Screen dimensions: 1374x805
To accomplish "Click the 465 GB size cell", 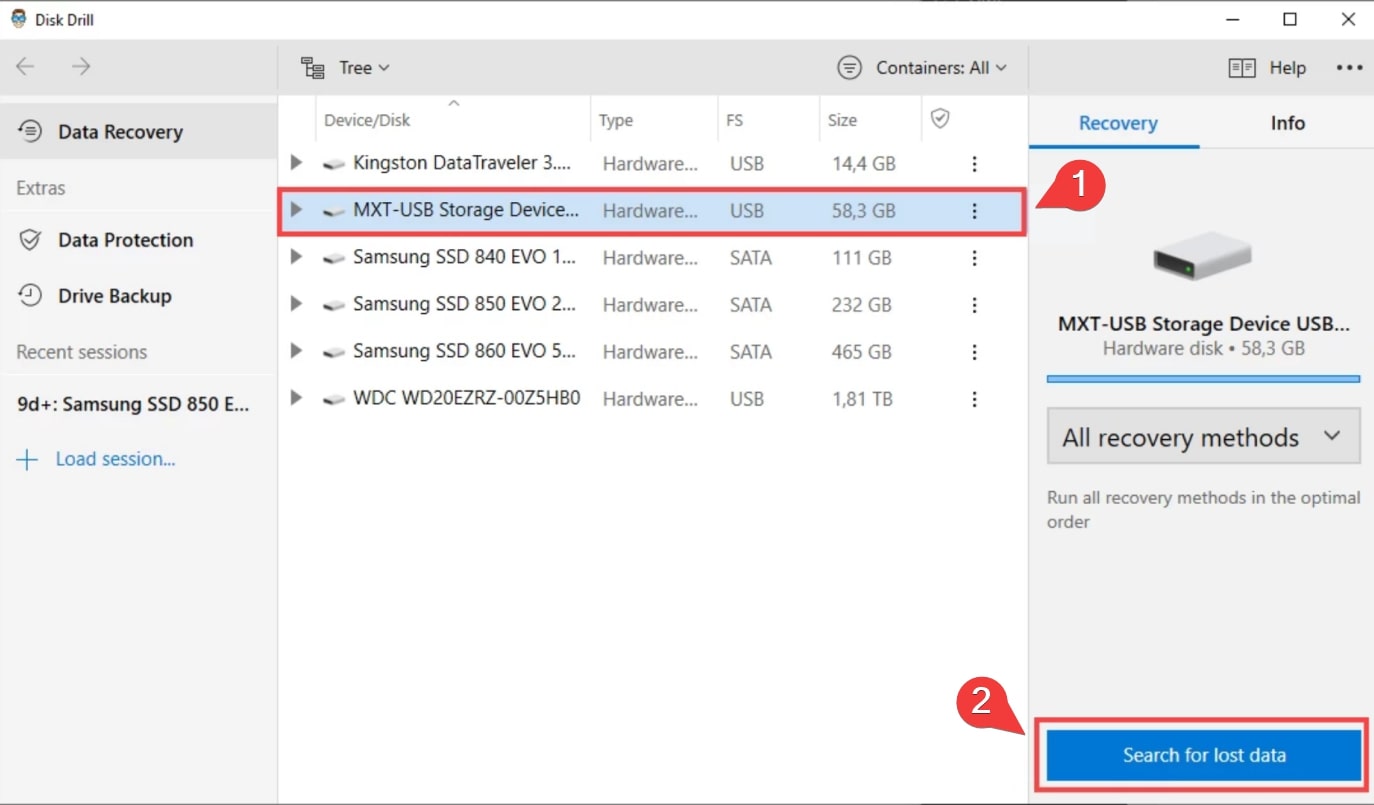I will 861,351.
